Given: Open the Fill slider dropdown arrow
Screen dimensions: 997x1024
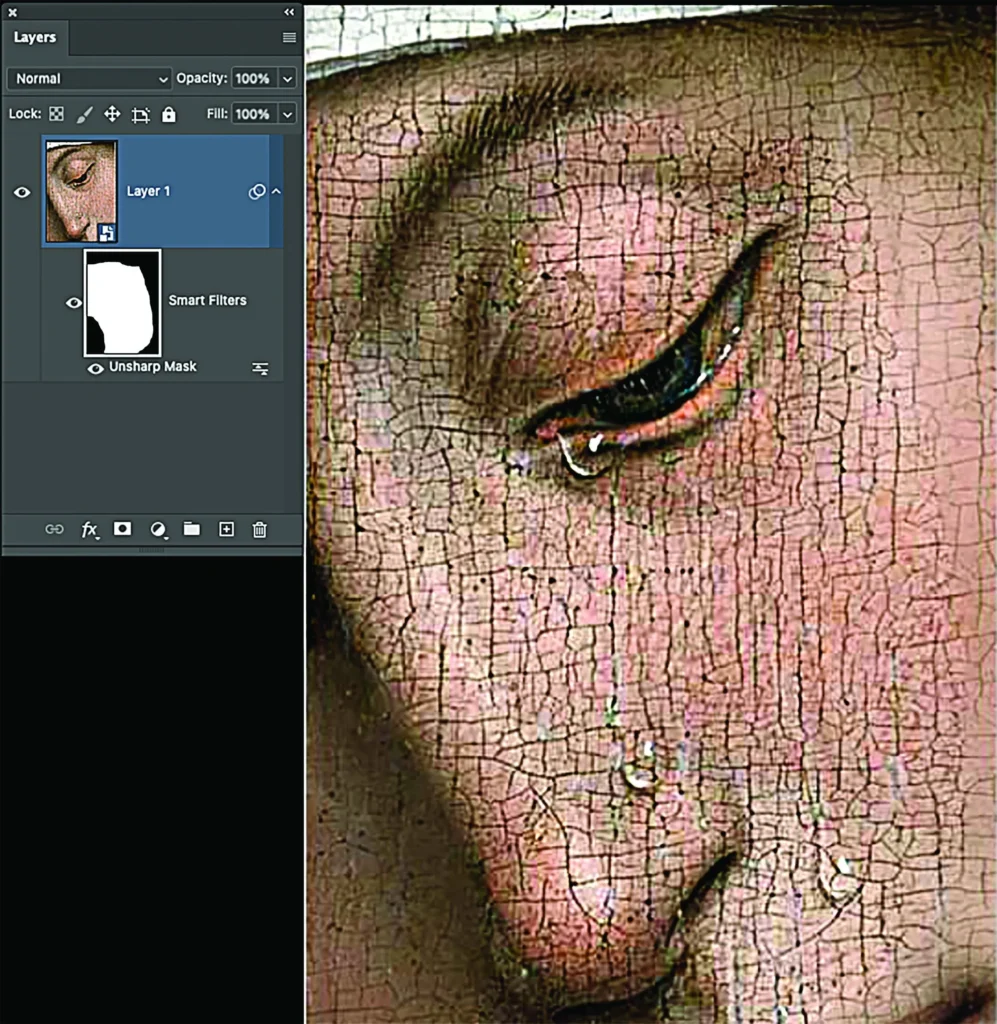Looking at the screenshot, I should pyautogui.click(x=287, y=114).
